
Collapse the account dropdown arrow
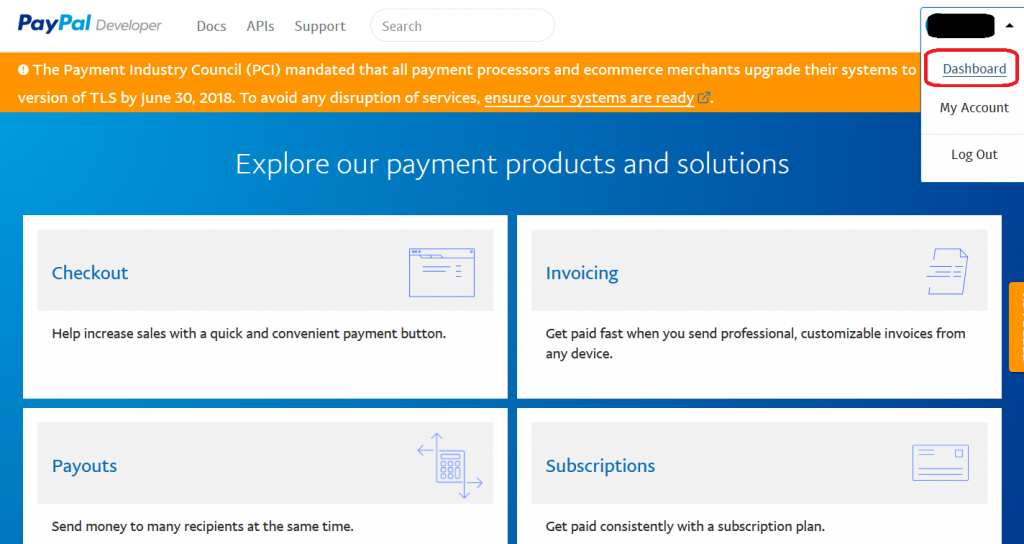1009,25
